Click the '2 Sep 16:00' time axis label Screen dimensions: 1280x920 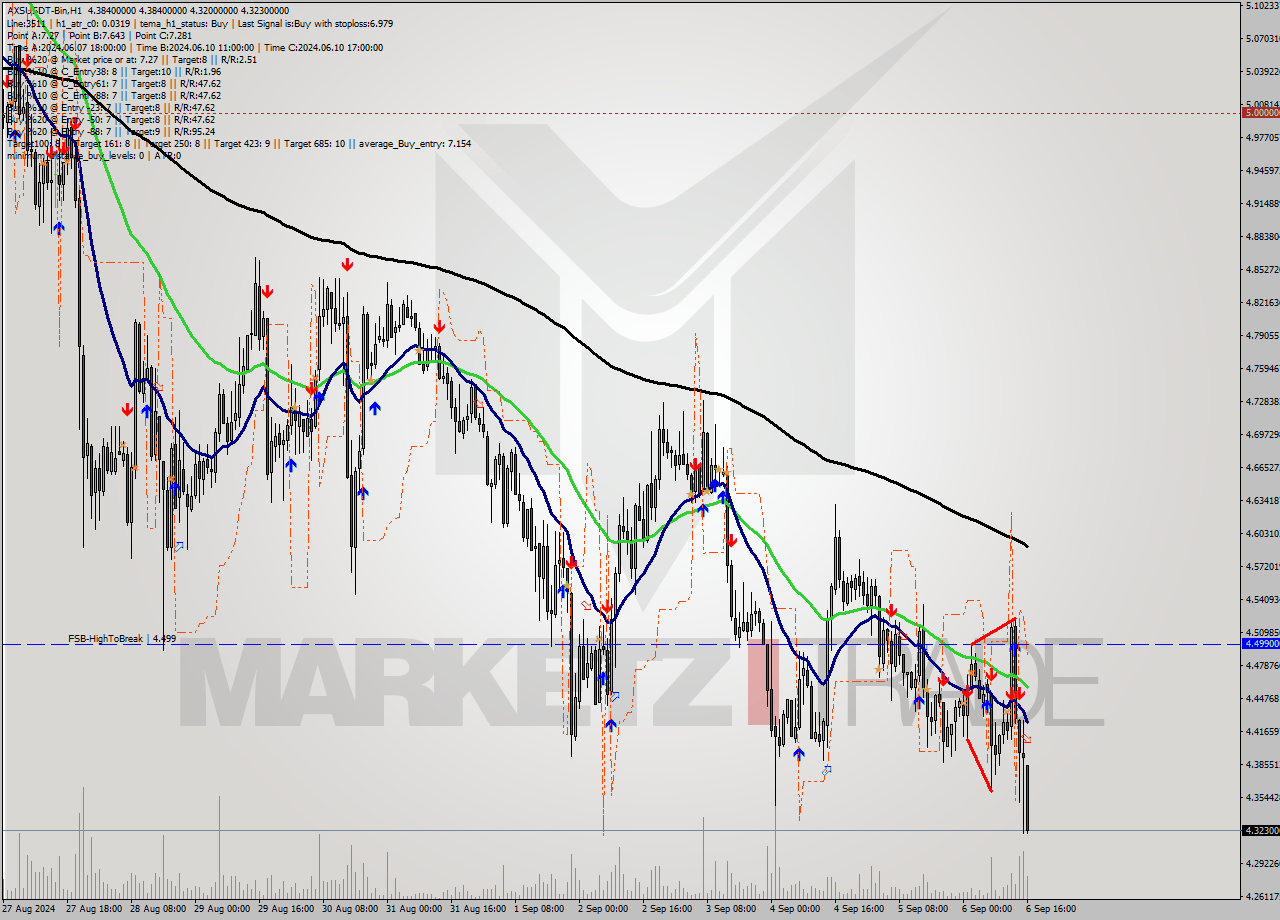tap(668, 909)
